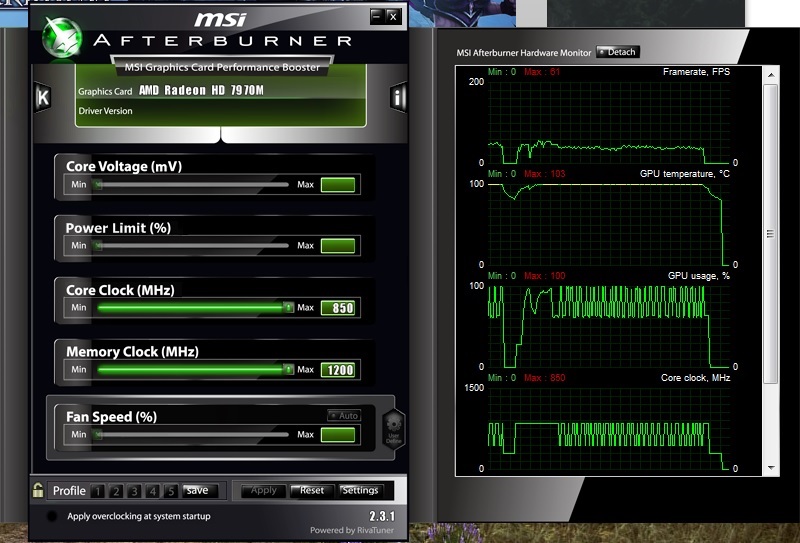The width and height of the screenshot is (800, 543).
Task: Click the Fan Speed (%) label
Action: (x=111, y=417)
